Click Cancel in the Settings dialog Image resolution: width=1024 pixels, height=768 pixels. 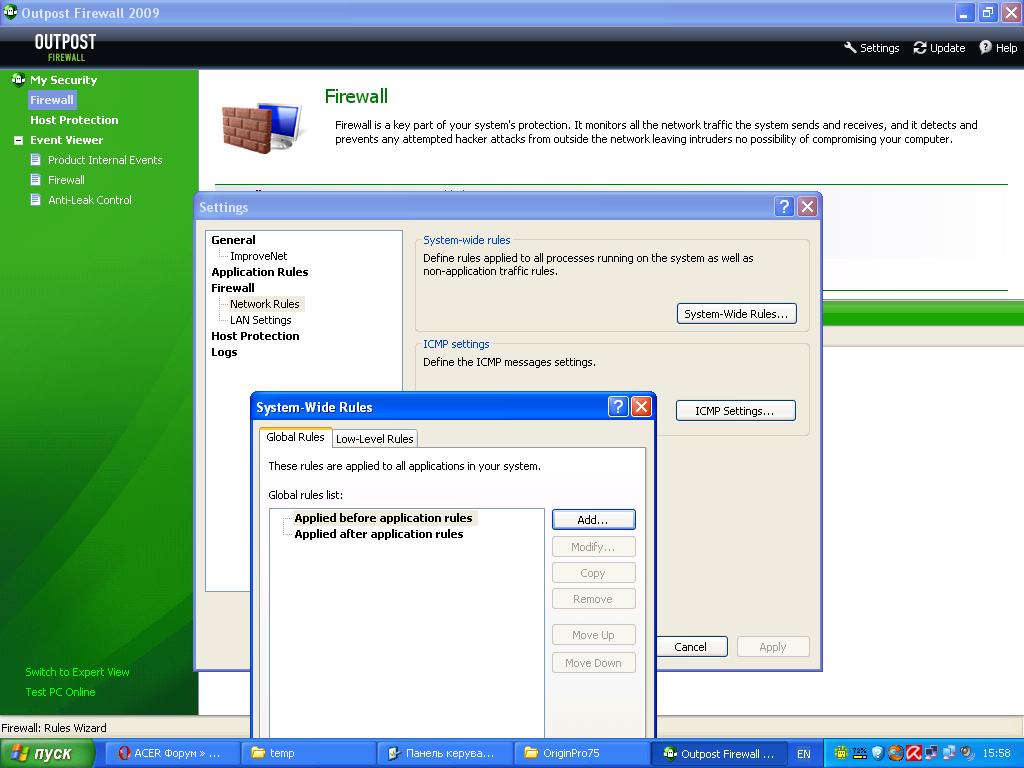(690, 647)
